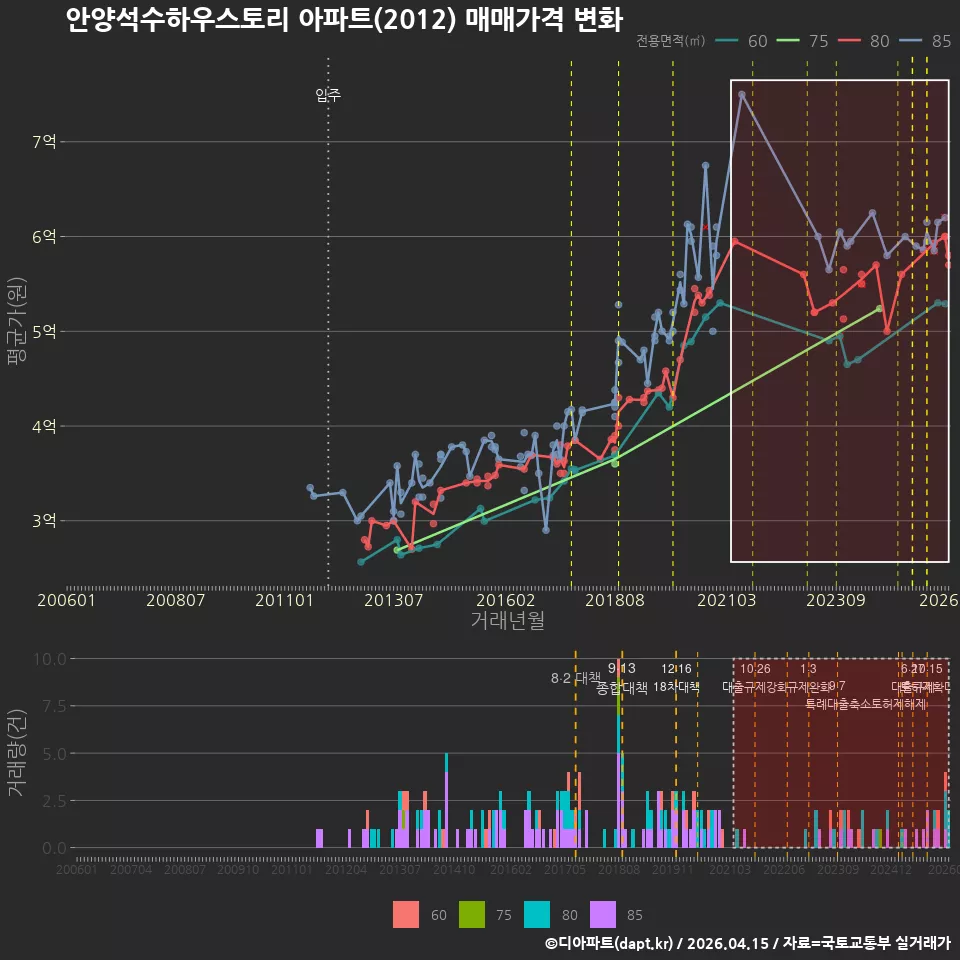960x960 pixels.
Task: Click the 8·2 대책 policy marker label
Action: point(576,678)
